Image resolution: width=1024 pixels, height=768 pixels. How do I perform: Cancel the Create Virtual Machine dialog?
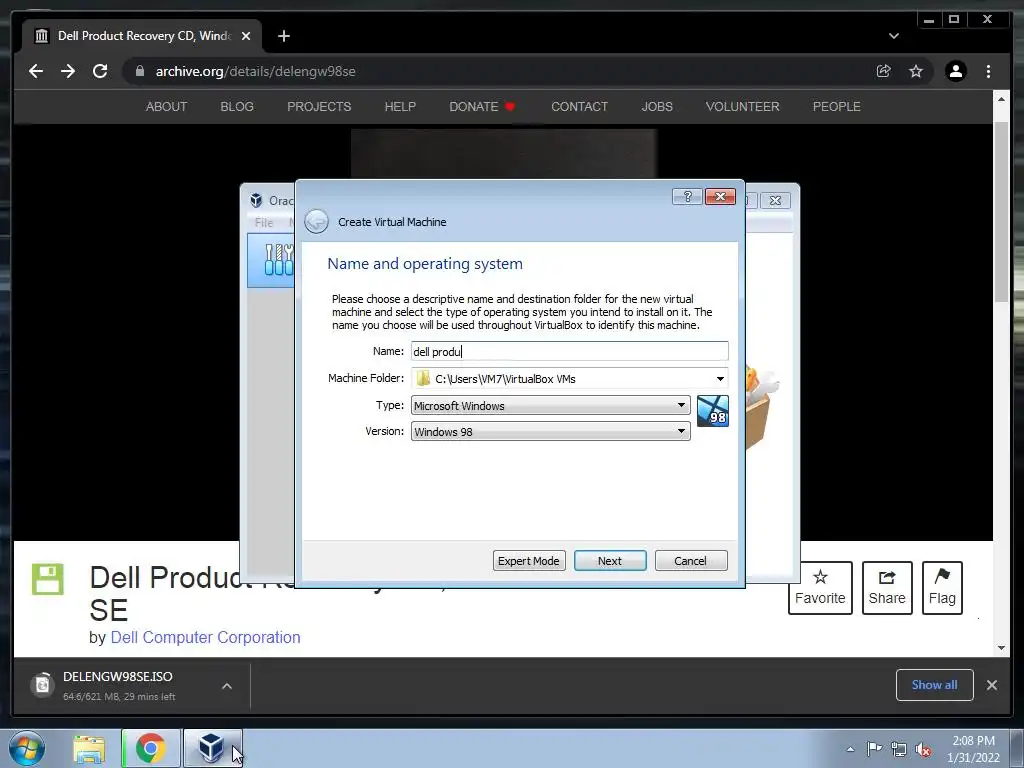tap(691, 561)
